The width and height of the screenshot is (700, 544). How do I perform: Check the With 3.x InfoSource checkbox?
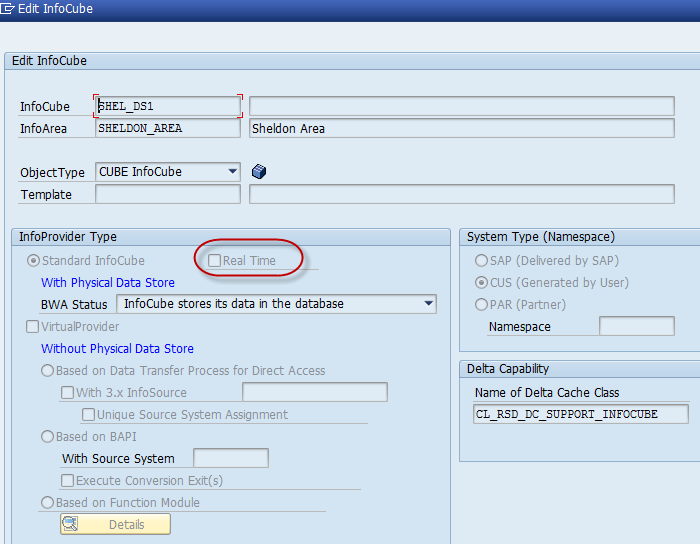(x=67, y=393)
